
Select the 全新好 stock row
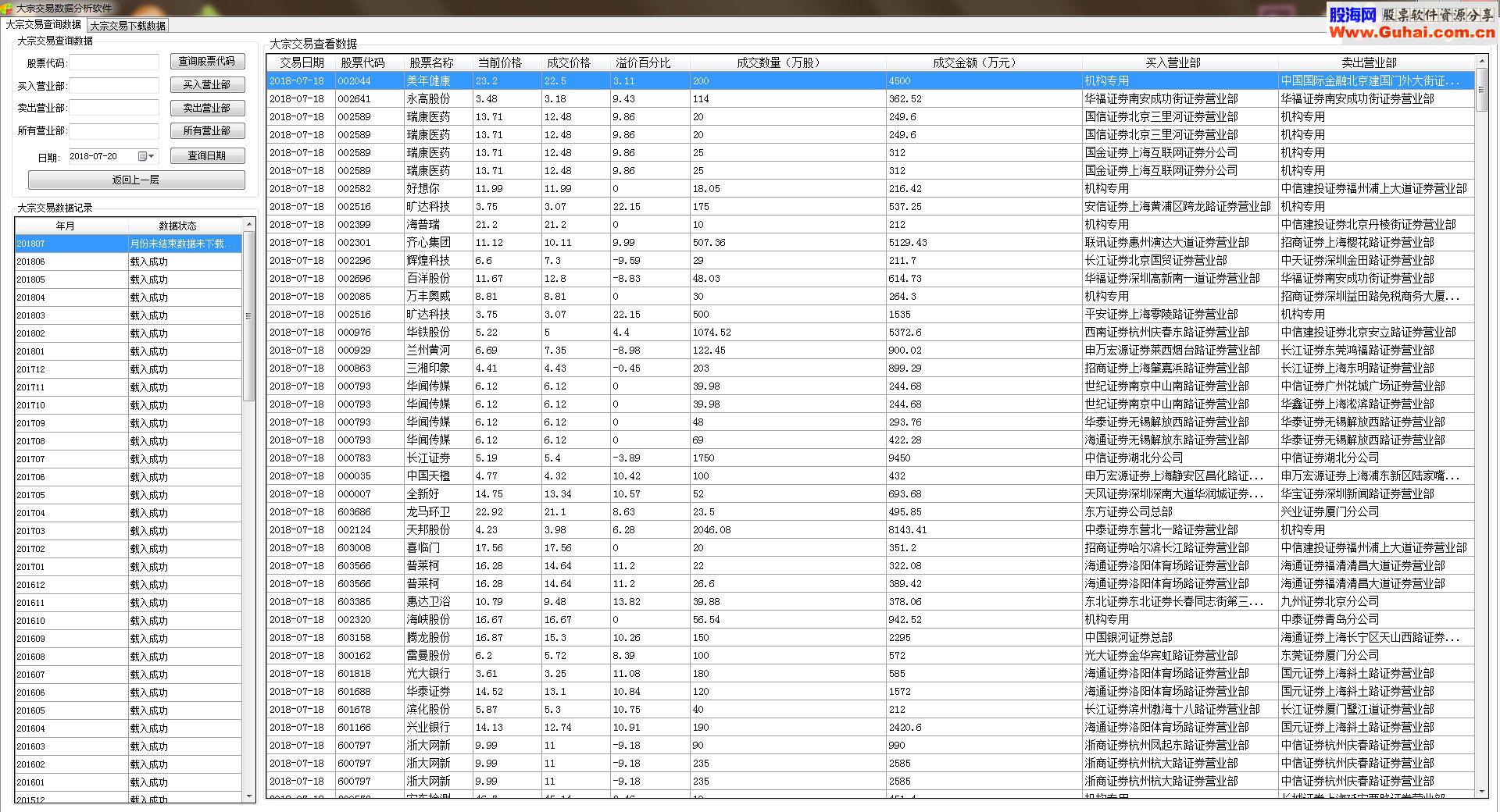click(871, 493)
